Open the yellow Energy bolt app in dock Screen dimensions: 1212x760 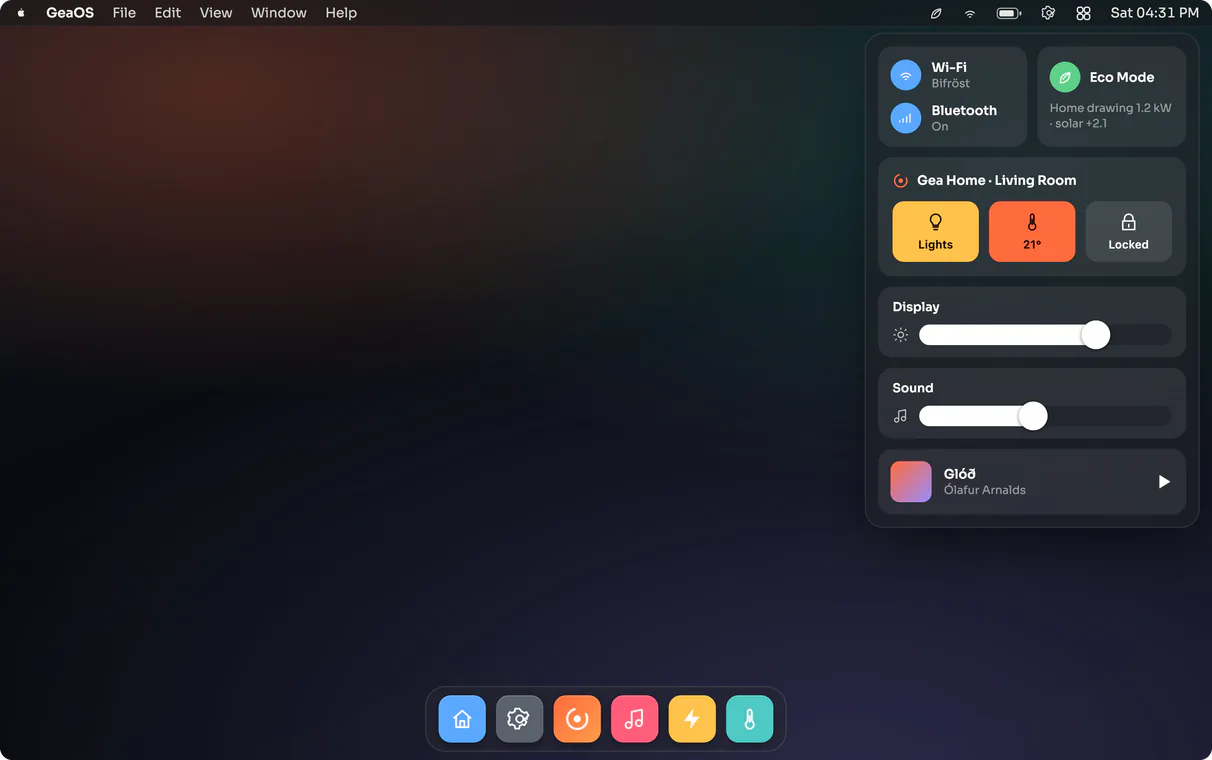tap(692, 719)
